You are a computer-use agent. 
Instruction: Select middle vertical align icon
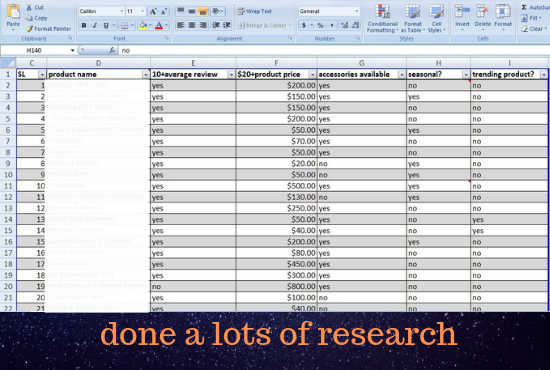pos(192,11)
